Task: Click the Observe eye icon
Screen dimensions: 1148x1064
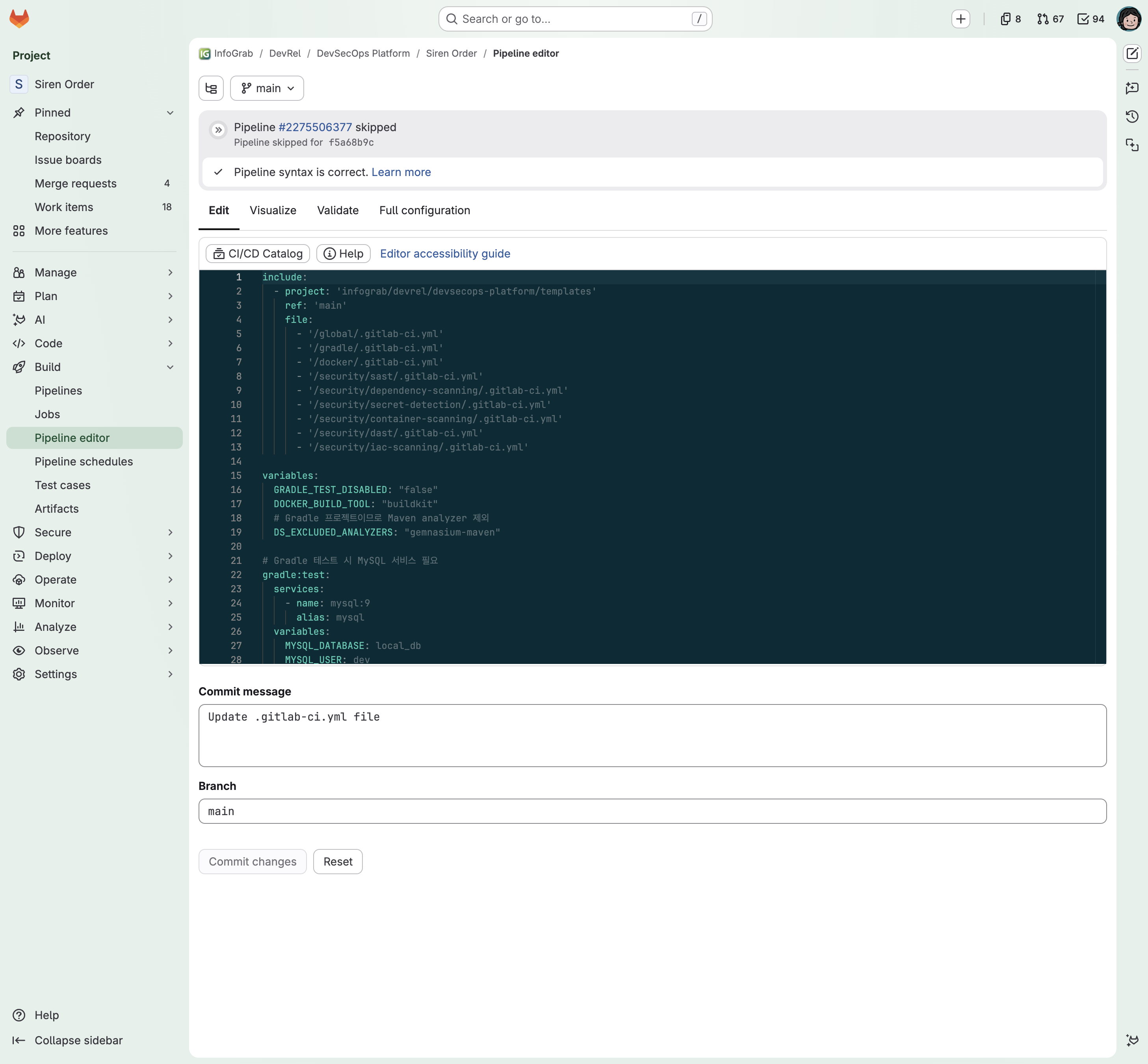Action: tap(19, 651)
